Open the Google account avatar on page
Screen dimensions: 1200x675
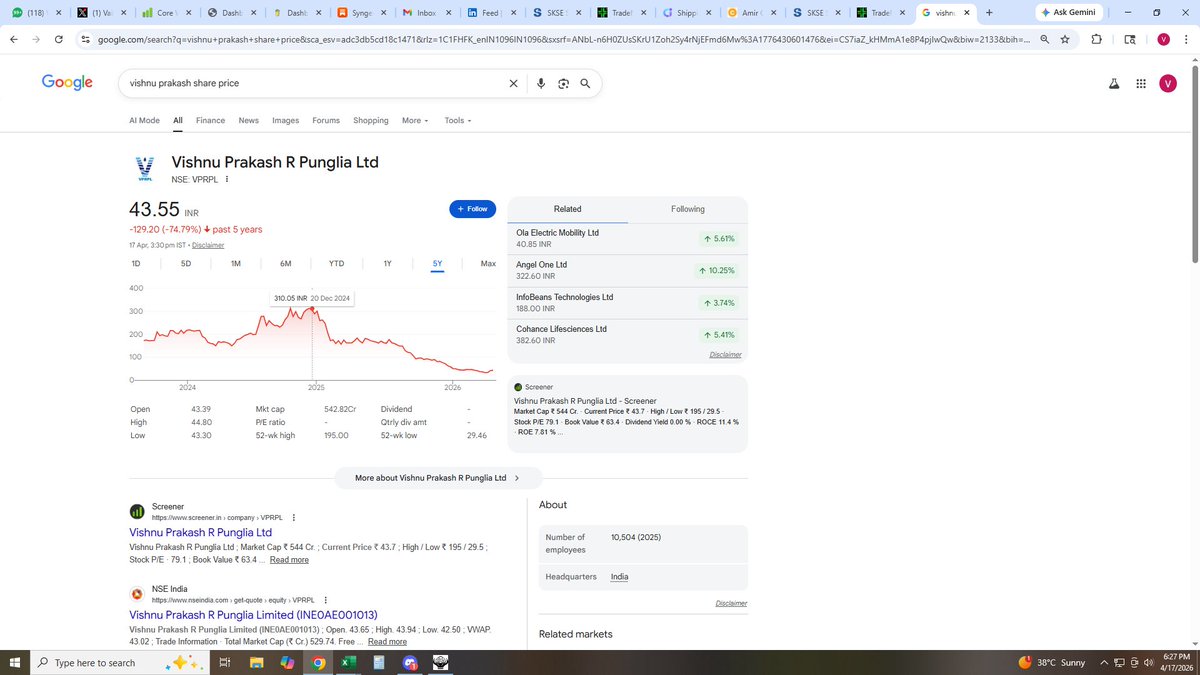[x=1168, y=84]
